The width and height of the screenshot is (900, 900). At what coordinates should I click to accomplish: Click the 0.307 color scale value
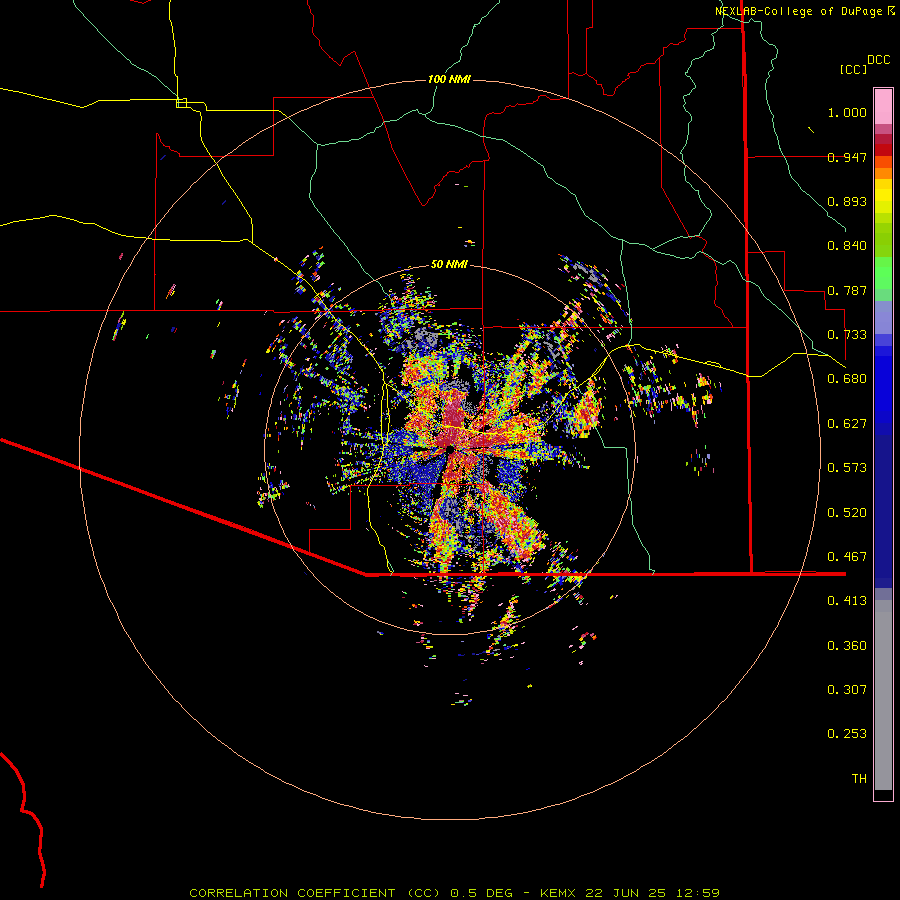(x=847, y=690)
